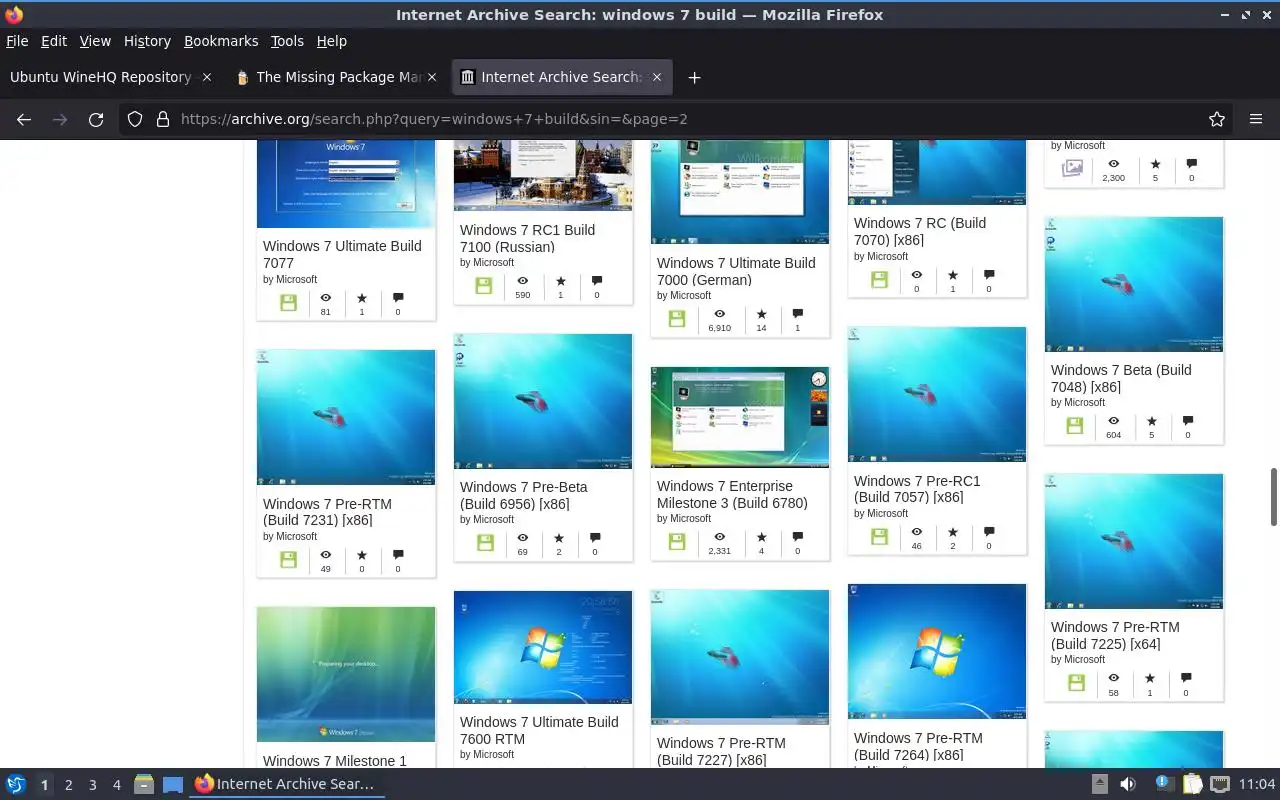Click reviews icon for Windows 7 RC1 Build 7100 (Russian)
The image size is (1280, 800).
click(x=597, y=281)
